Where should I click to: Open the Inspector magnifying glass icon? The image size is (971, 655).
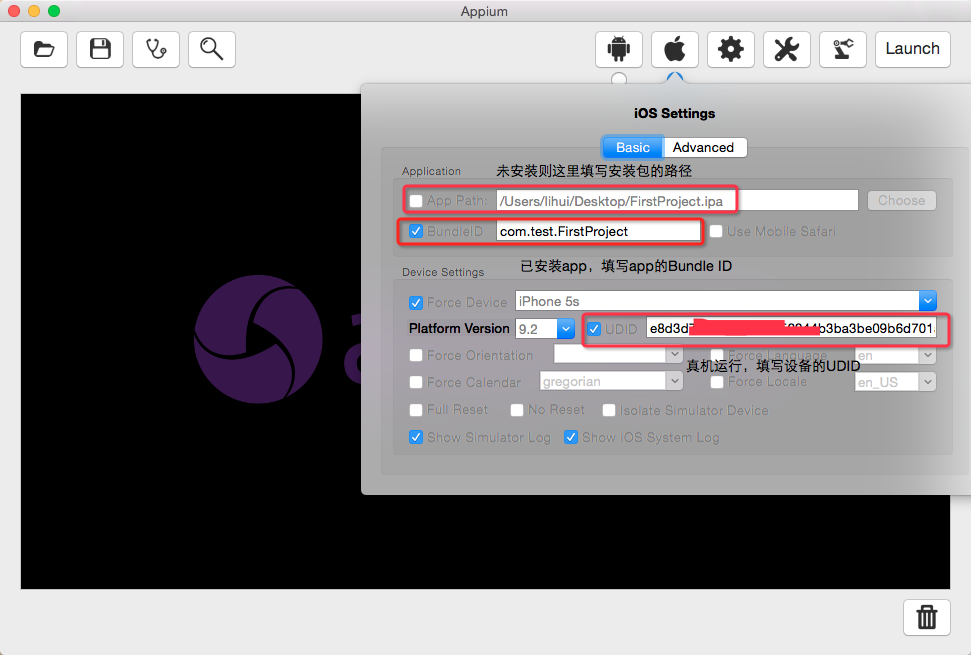[211, 49]
